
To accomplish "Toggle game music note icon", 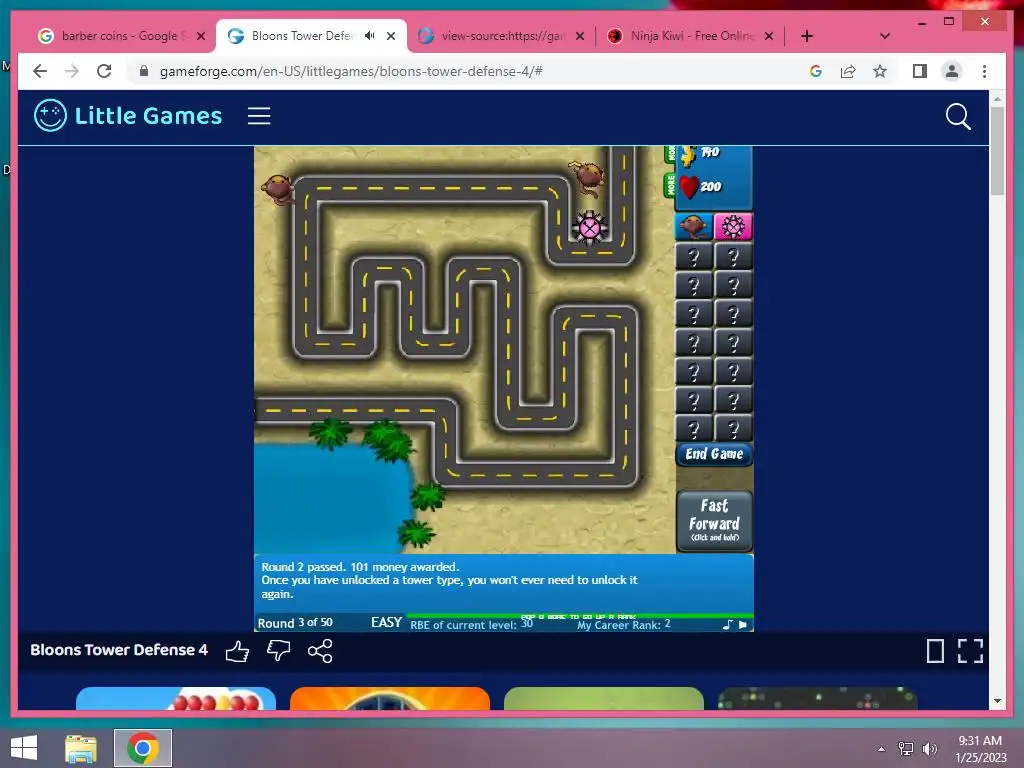I will [x=728, y=624].
